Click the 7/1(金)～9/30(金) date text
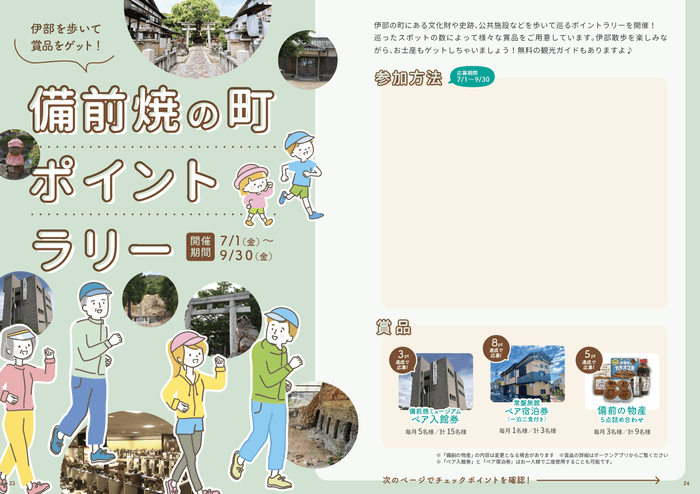Screen dimensions: 700x494 [247, 248]
